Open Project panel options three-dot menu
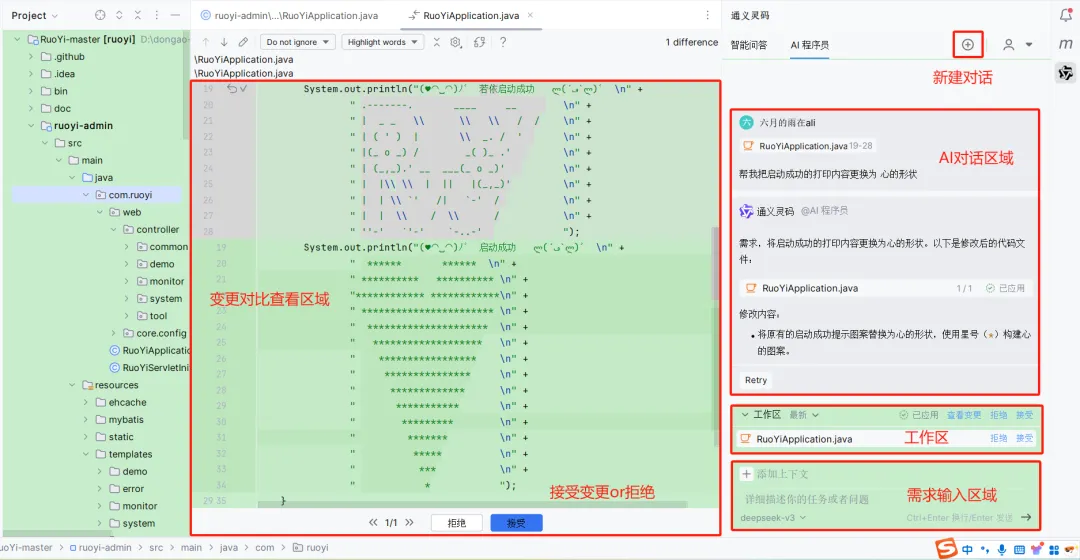The width and height of the screenshot is (1080, 560). (156, 15)
